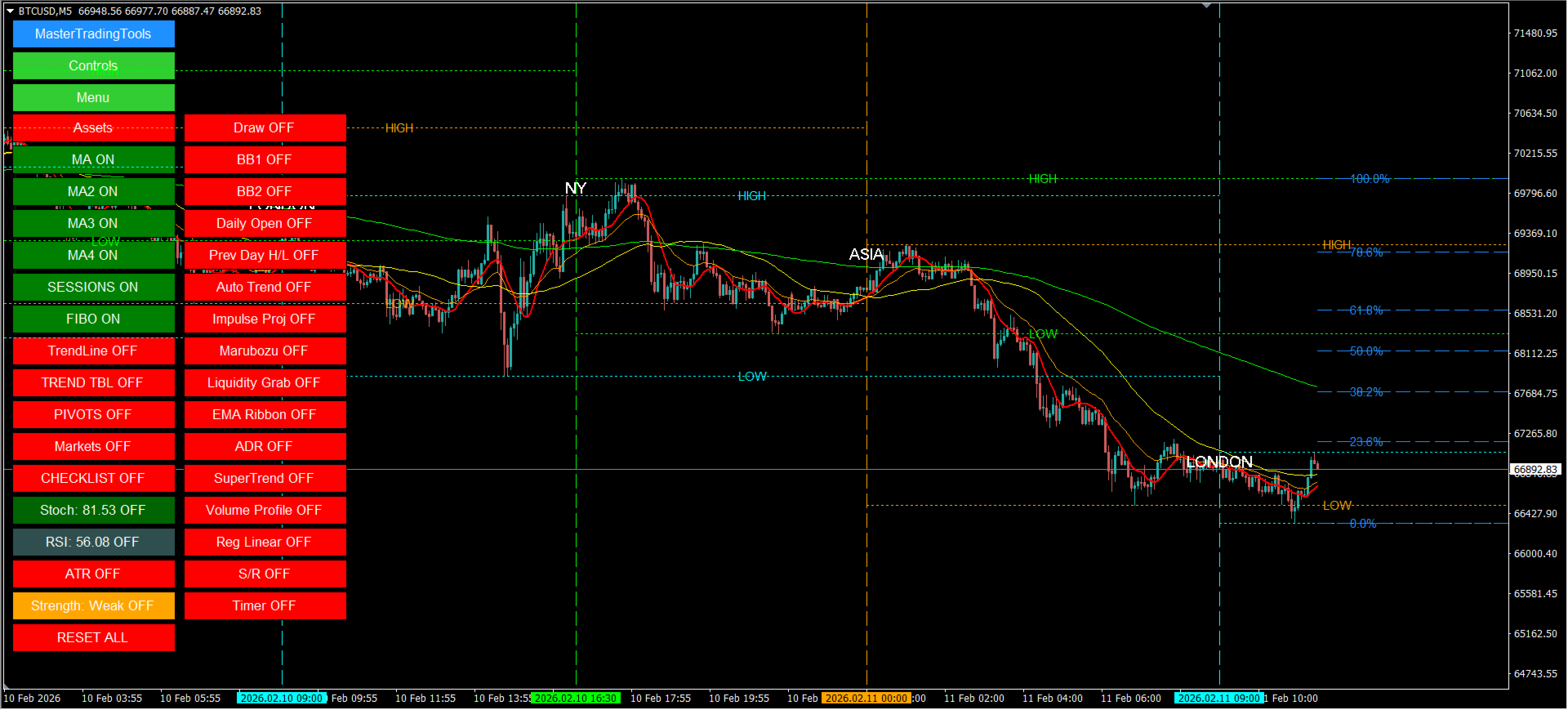Show Prev Day H/L OFF levels
This screenshot has height=710, width=1568.
point(265,256)
